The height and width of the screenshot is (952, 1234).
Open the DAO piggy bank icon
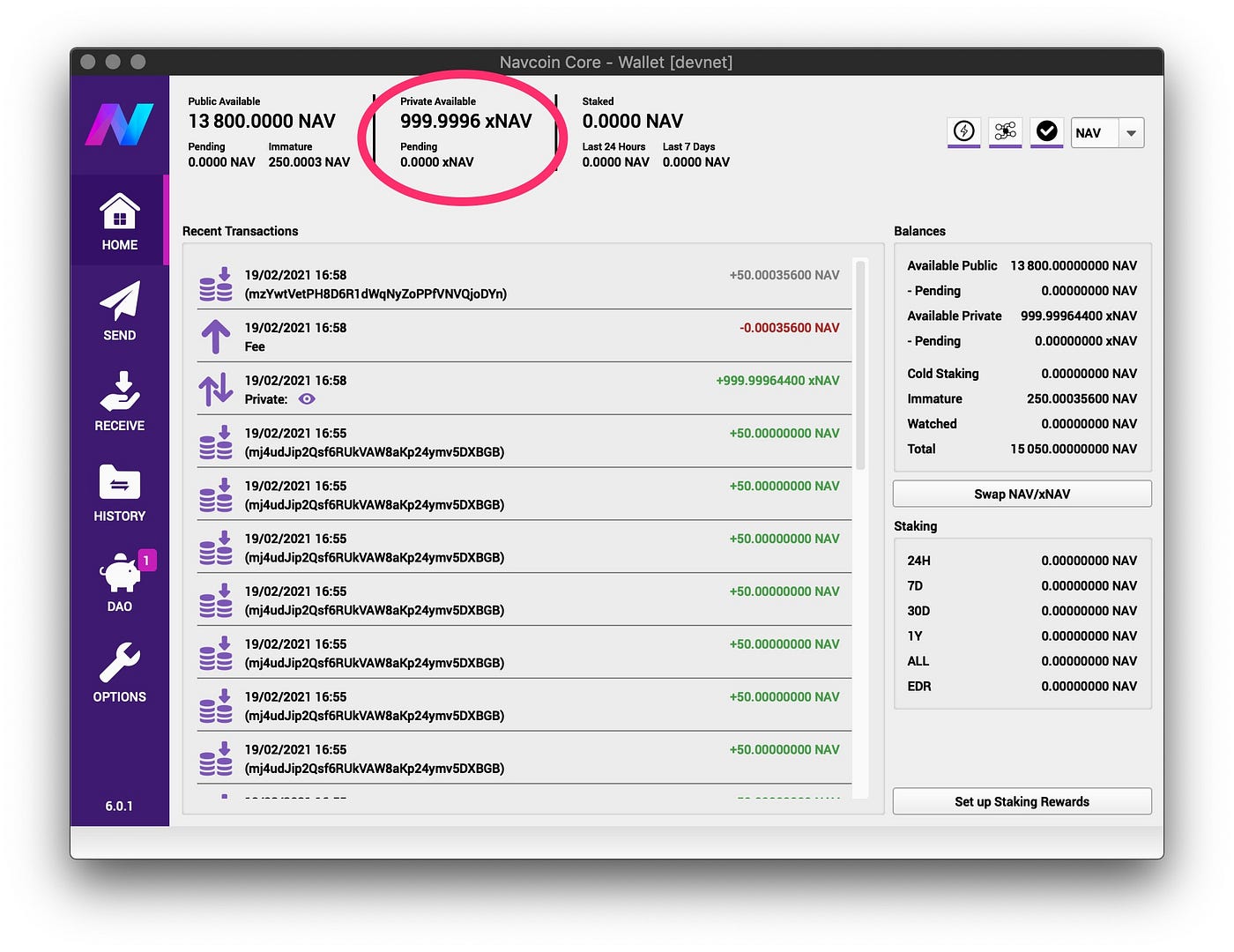120,573
